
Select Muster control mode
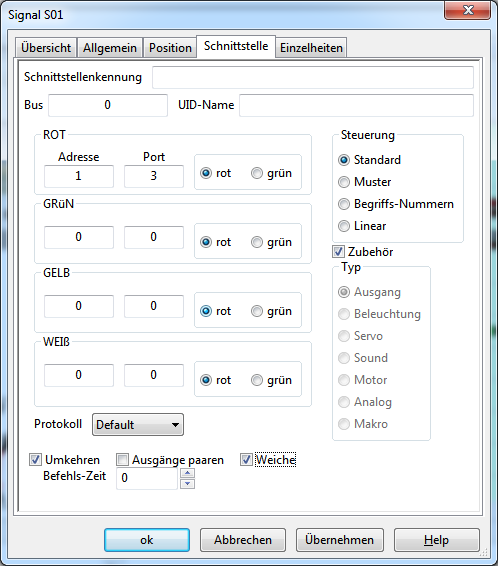pos(344,182)
